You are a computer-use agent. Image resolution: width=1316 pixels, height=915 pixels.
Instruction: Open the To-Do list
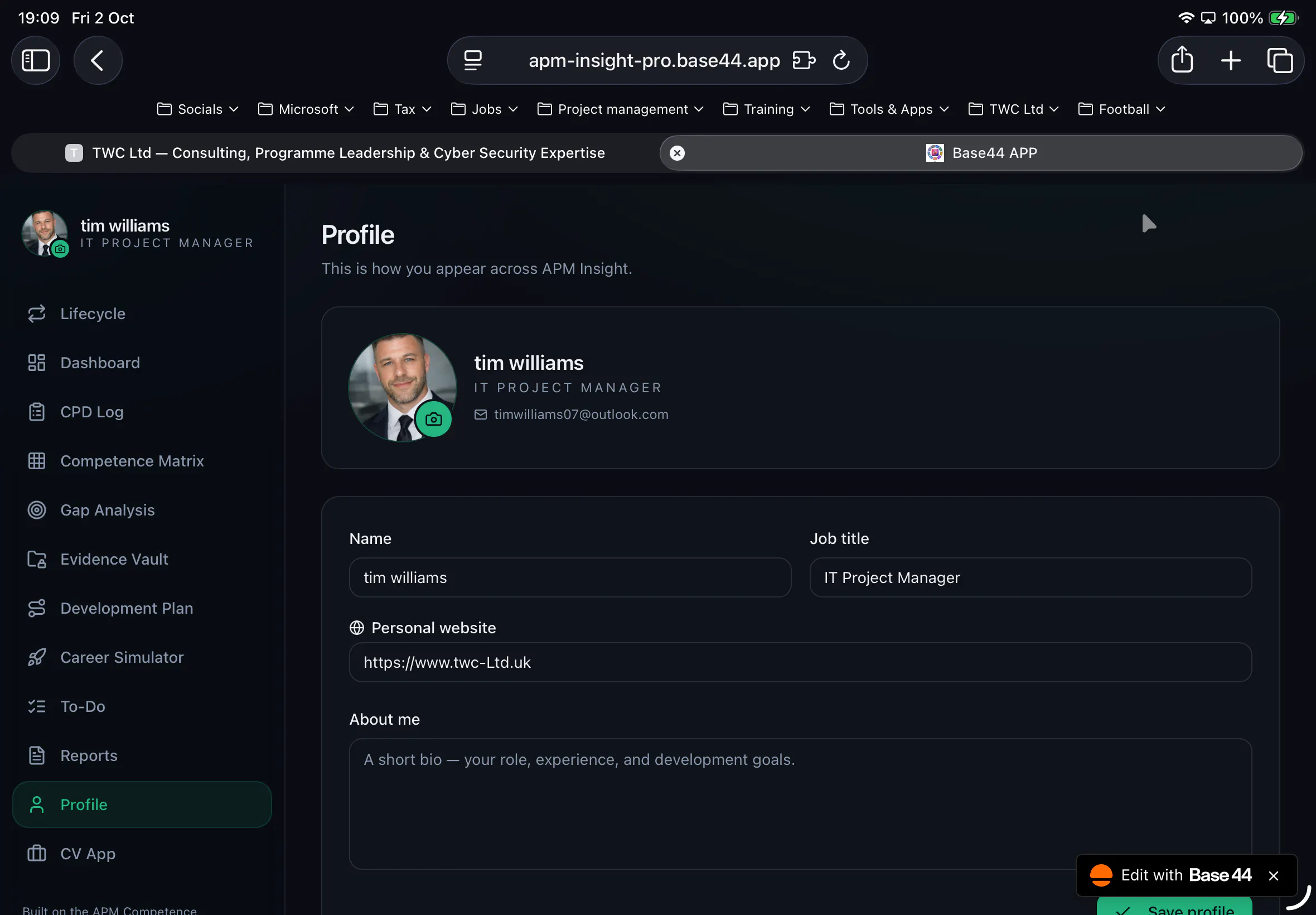tap(142, 706)
